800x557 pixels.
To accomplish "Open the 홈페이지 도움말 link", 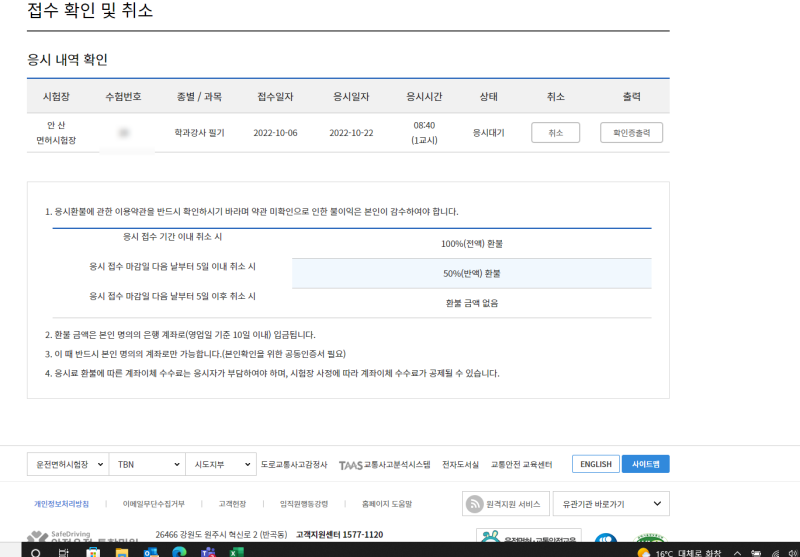I will pyautogui.click(x=387, y=503).
